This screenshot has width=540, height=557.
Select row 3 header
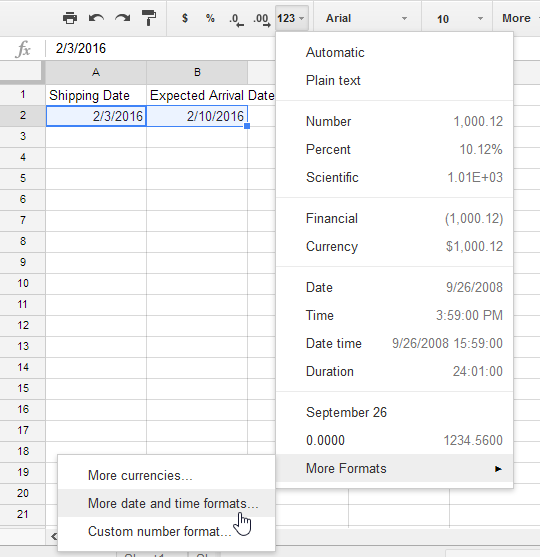[x=23, y=137]
